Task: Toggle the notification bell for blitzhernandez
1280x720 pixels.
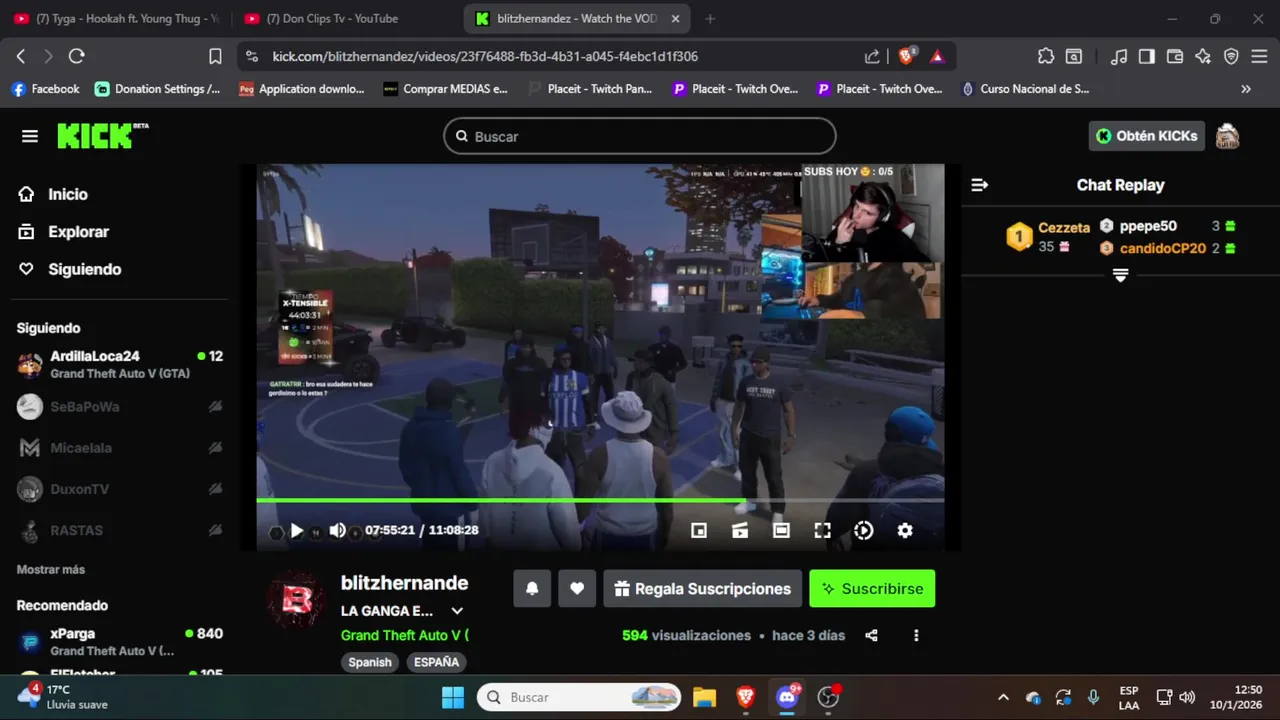Action: [x=532, y=589]
